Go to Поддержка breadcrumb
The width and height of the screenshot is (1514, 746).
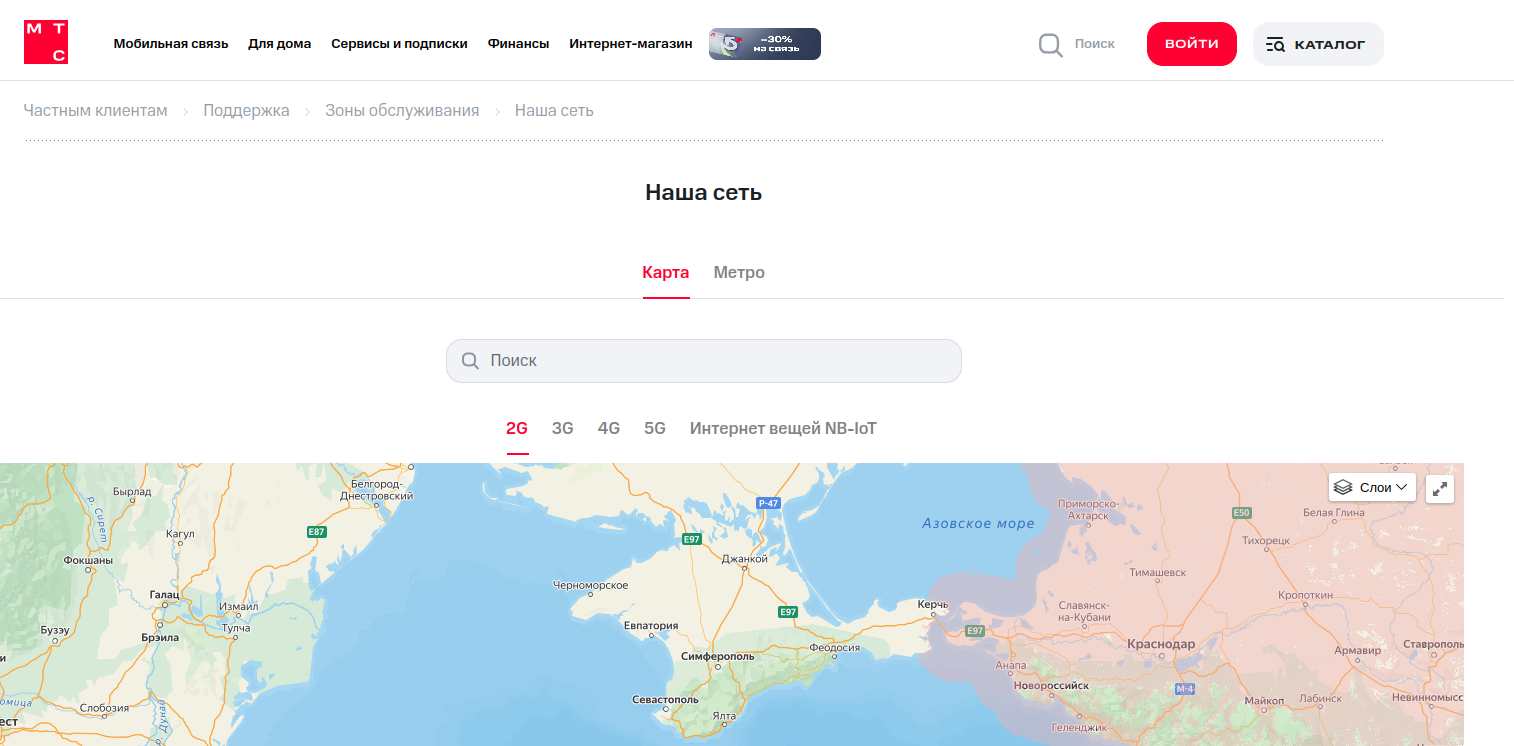pos(246,111)
